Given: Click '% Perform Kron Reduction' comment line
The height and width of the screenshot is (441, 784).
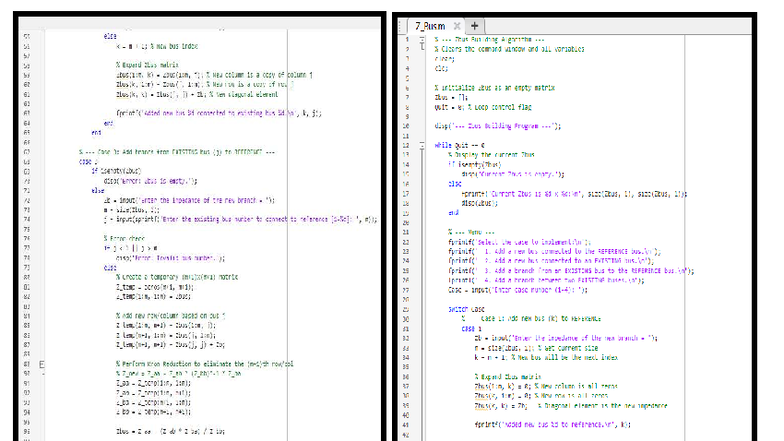Looking at the screenshot, I should (x=204, y=364).
